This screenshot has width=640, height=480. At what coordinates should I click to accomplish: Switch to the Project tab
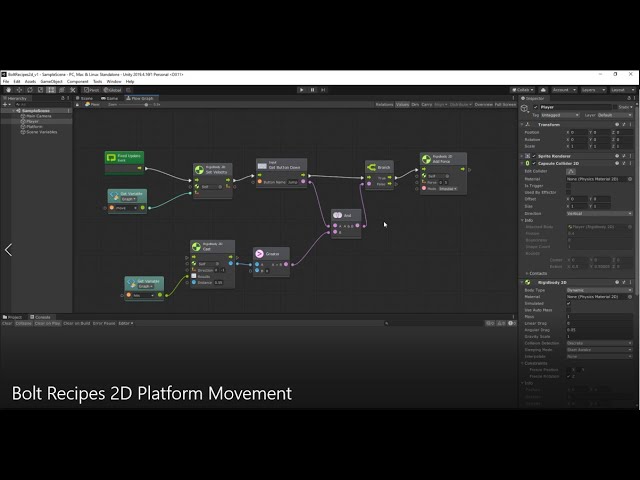click(x=12, y=317)
